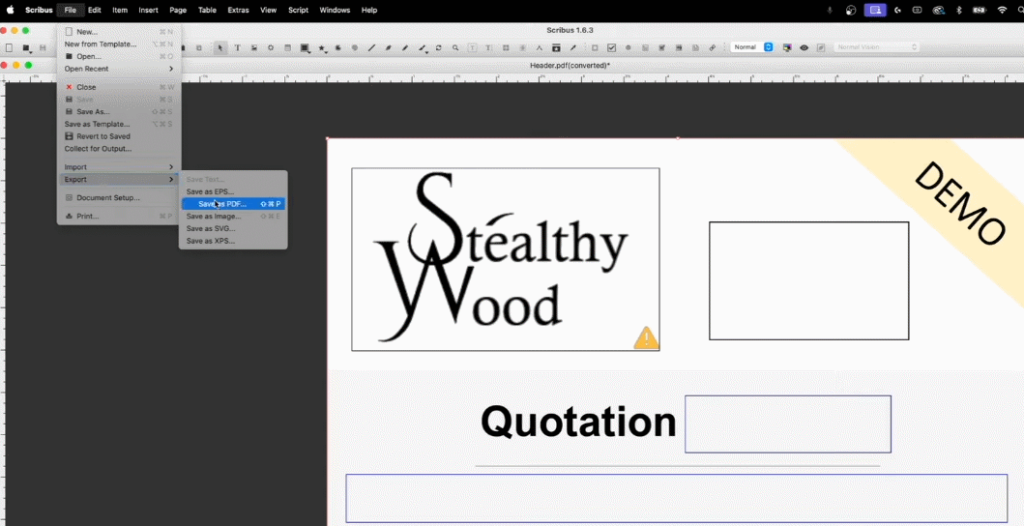This screenshot has width=1024, height=526.
Task: Toggle color management in the toolbar
Action: 787,48
